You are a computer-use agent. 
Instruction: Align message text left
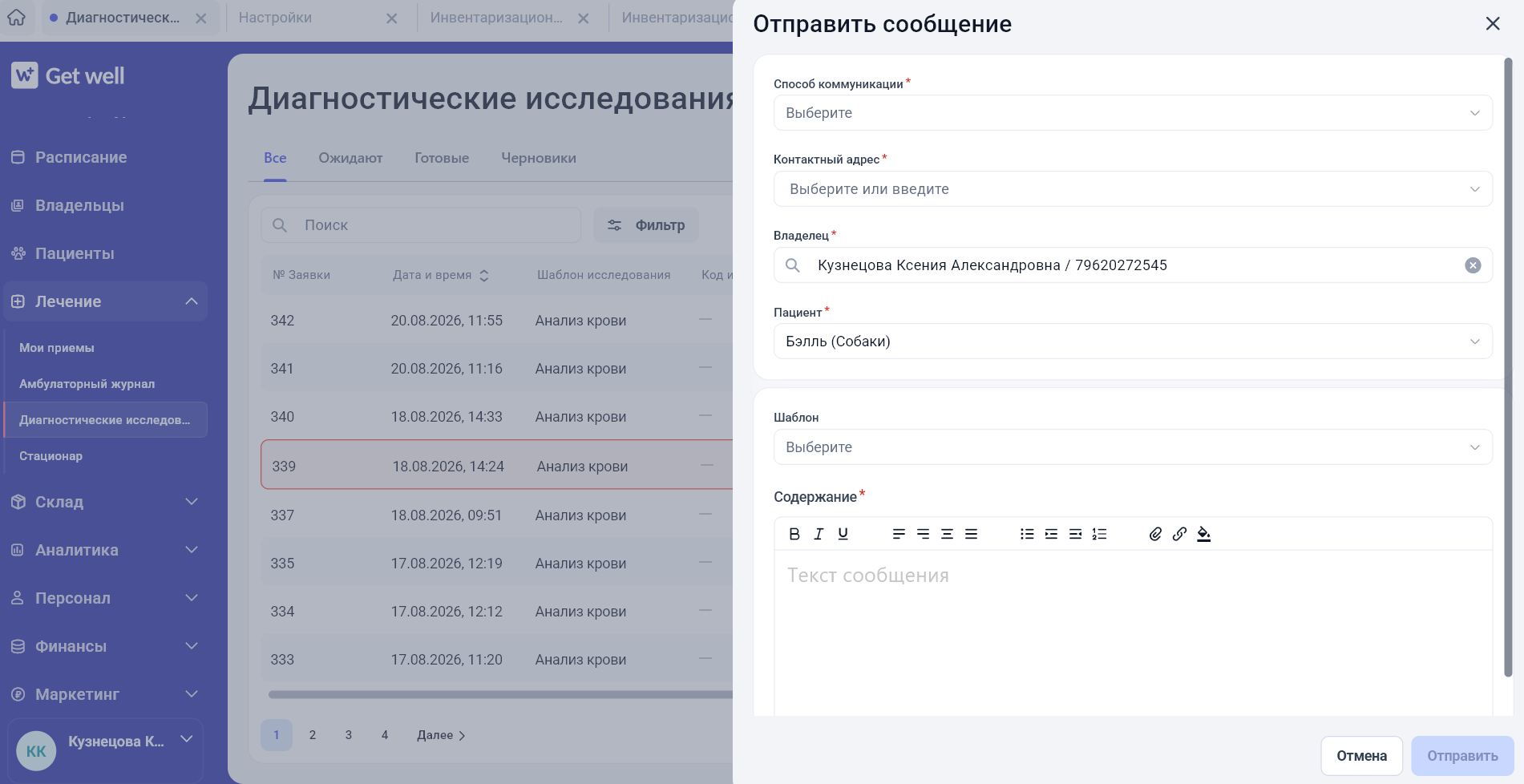899,534
